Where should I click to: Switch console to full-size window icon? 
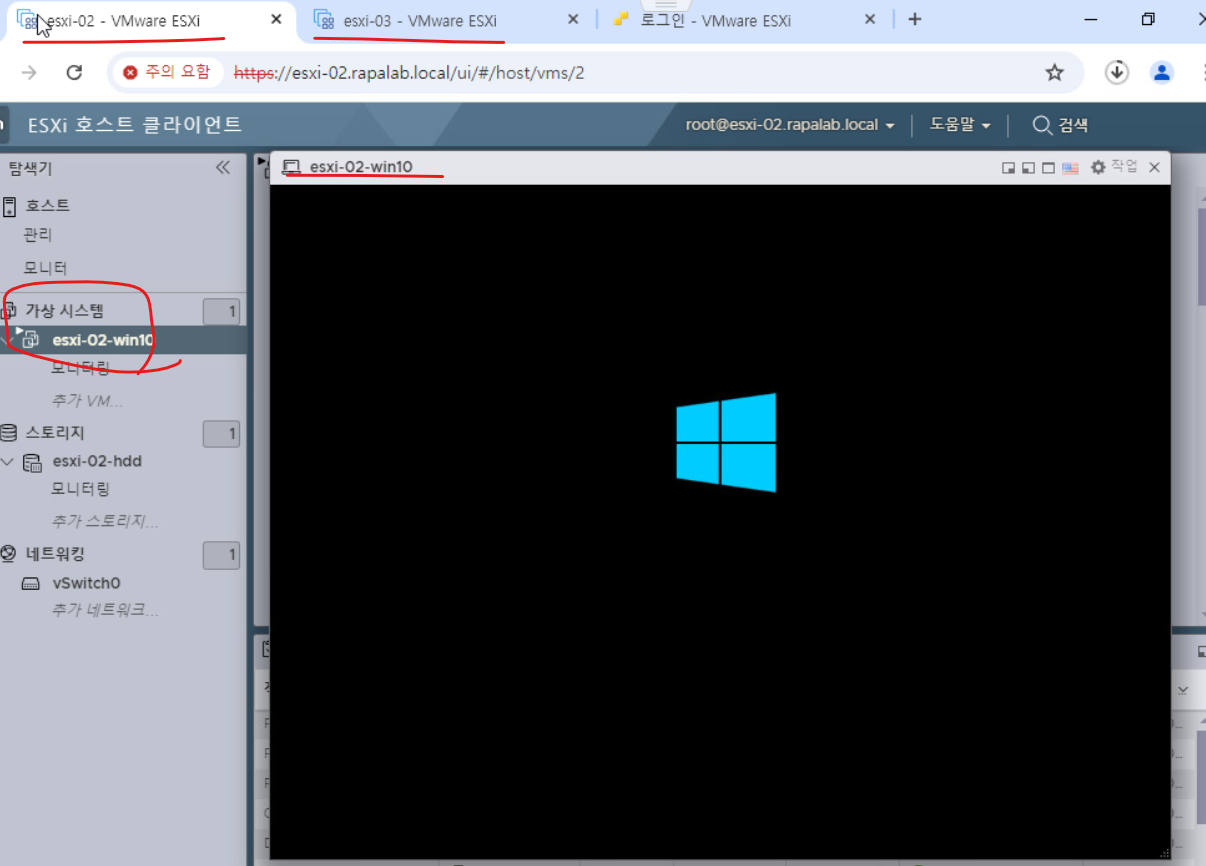(x=1048, y=168)
